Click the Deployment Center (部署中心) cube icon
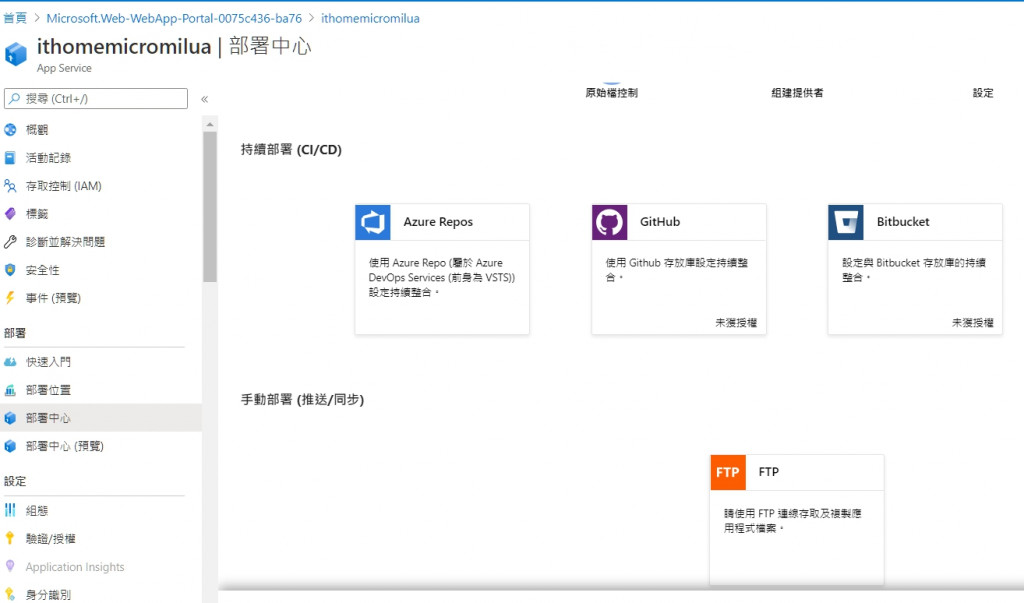Image resolution: width=1024 pixels, height=603 pixels. coord(10,418)
